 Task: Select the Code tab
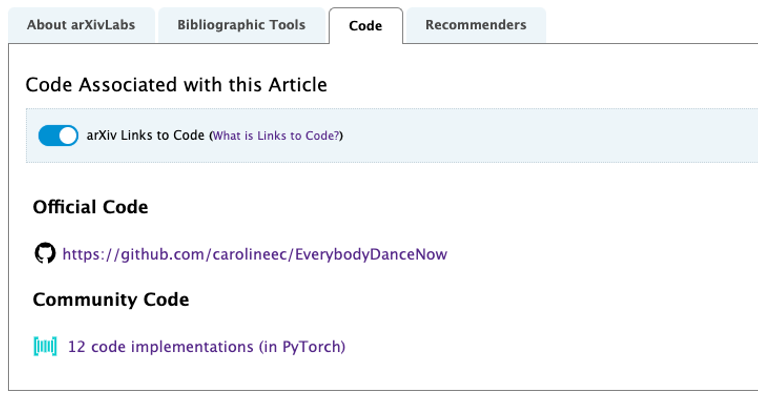(x=365, y=26)
